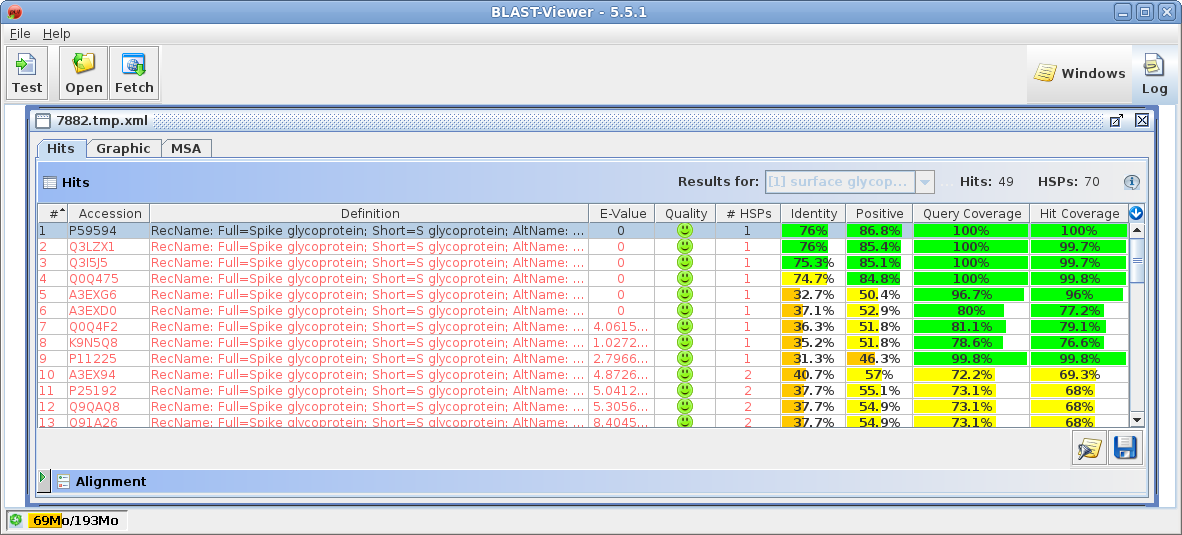Switch to the Graphic tab
The height and width of the screenshot is (535, 1182).
(123, 148)
